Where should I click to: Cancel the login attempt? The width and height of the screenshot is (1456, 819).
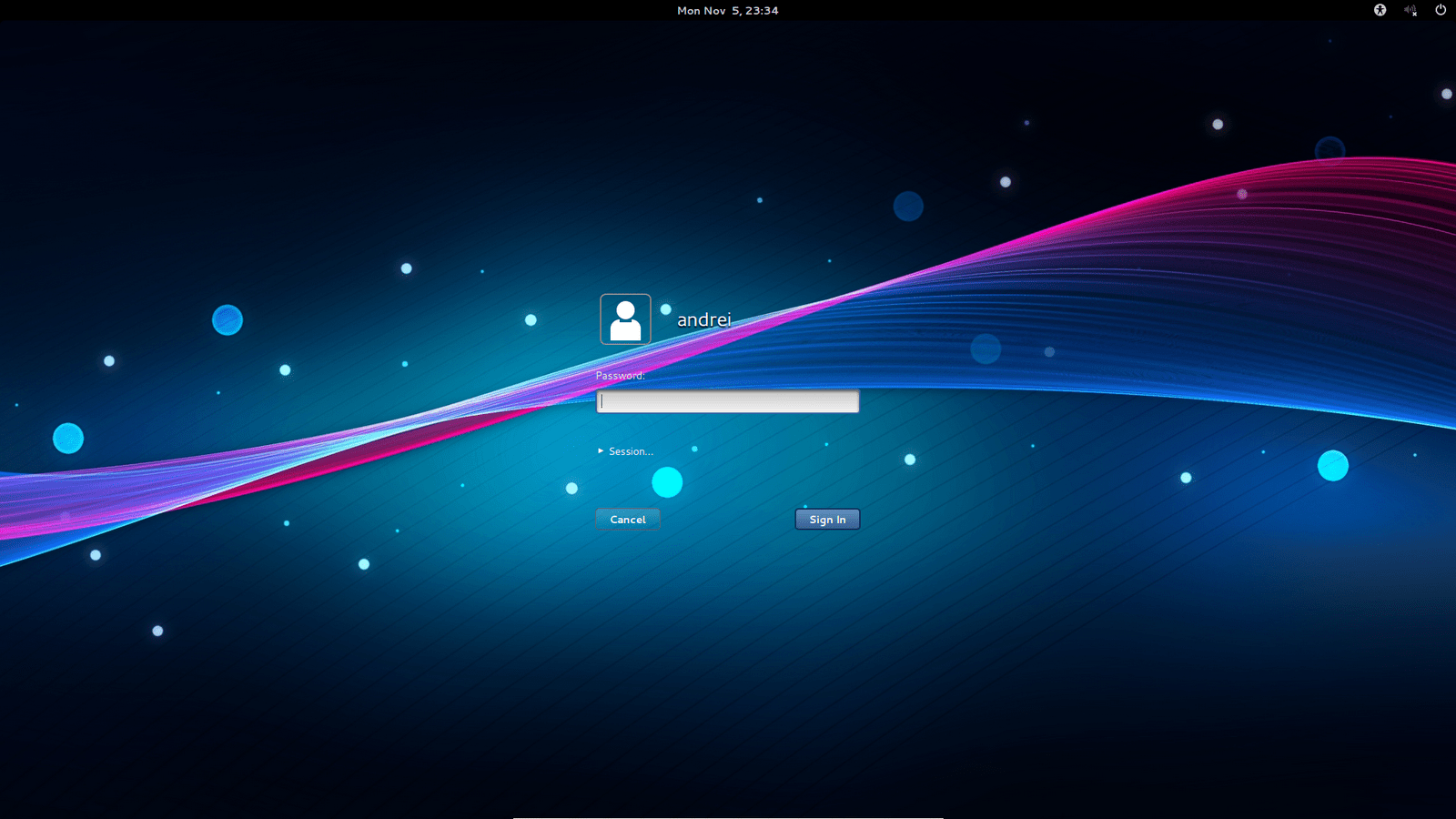(627, 519)
